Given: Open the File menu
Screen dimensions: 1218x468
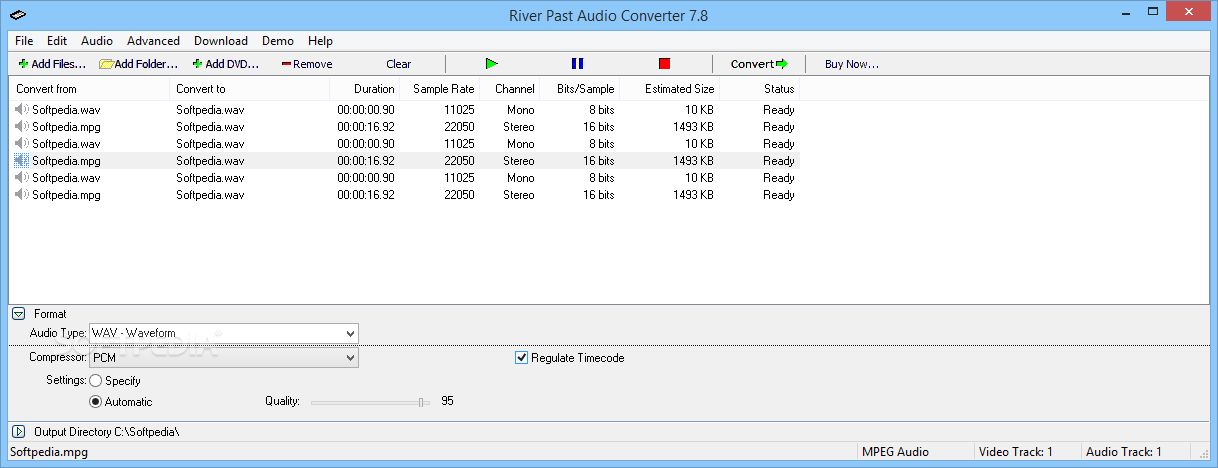Looking at the screenshot, I should click(24, 41).
